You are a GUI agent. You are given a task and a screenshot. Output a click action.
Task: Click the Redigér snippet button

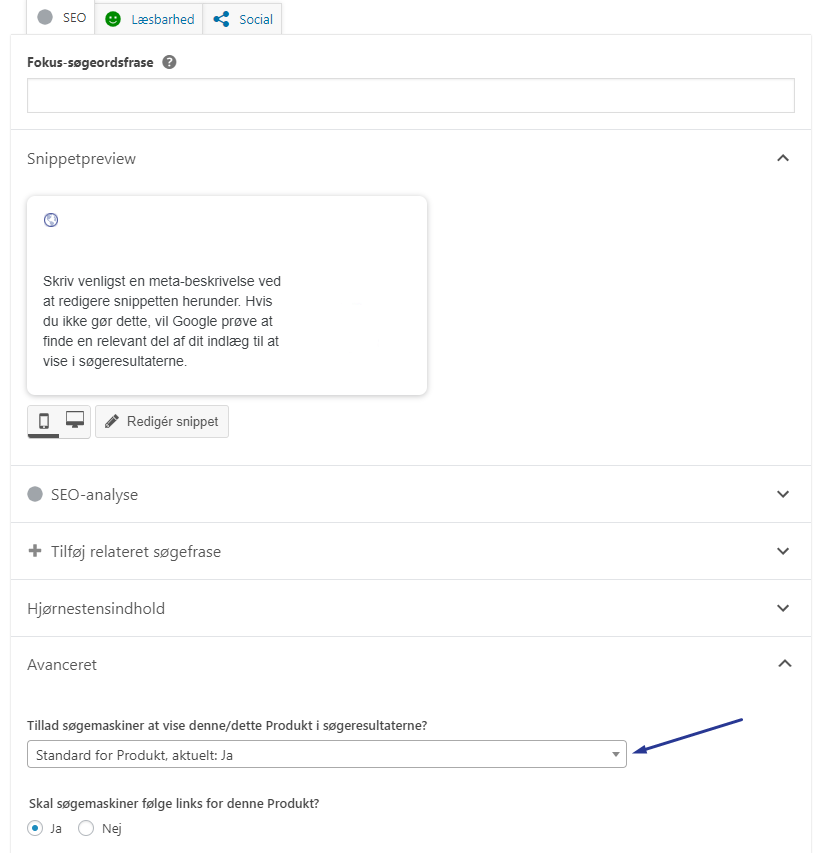click(x=162, y=421)
